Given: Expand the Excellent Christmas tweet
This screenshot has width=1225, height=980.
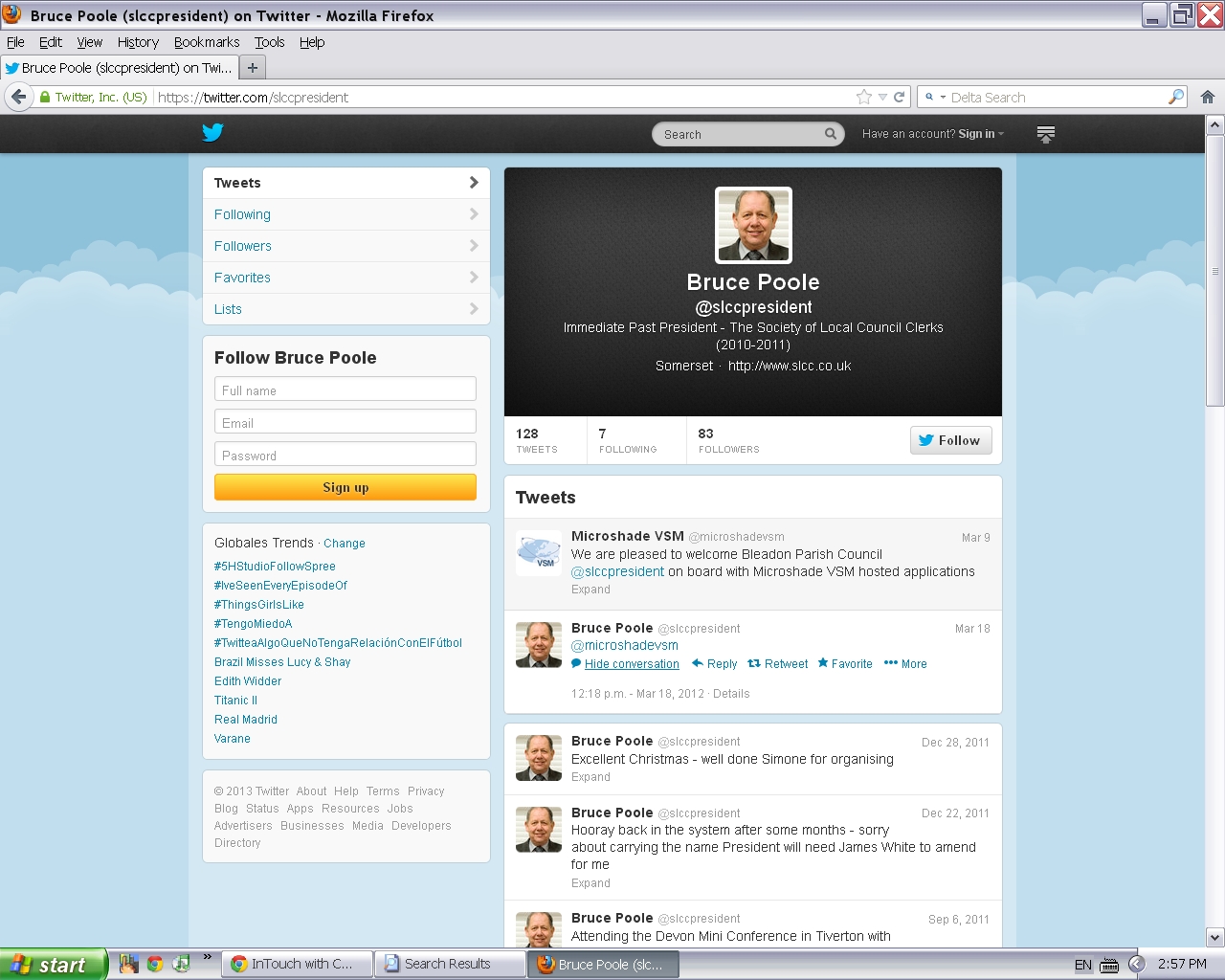Looking at the screenshot, I should [x=590, y=777].
